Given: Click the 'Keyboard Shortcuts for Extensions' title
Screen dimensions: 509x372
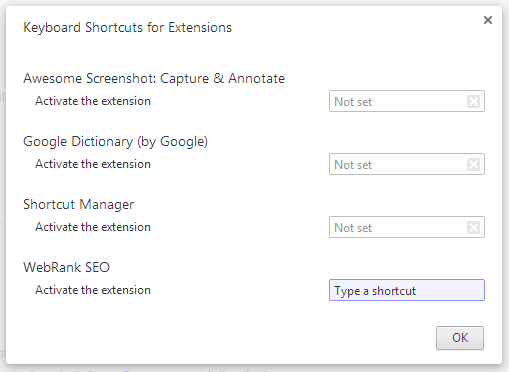Looking at the screenshot, I should 127,27.
